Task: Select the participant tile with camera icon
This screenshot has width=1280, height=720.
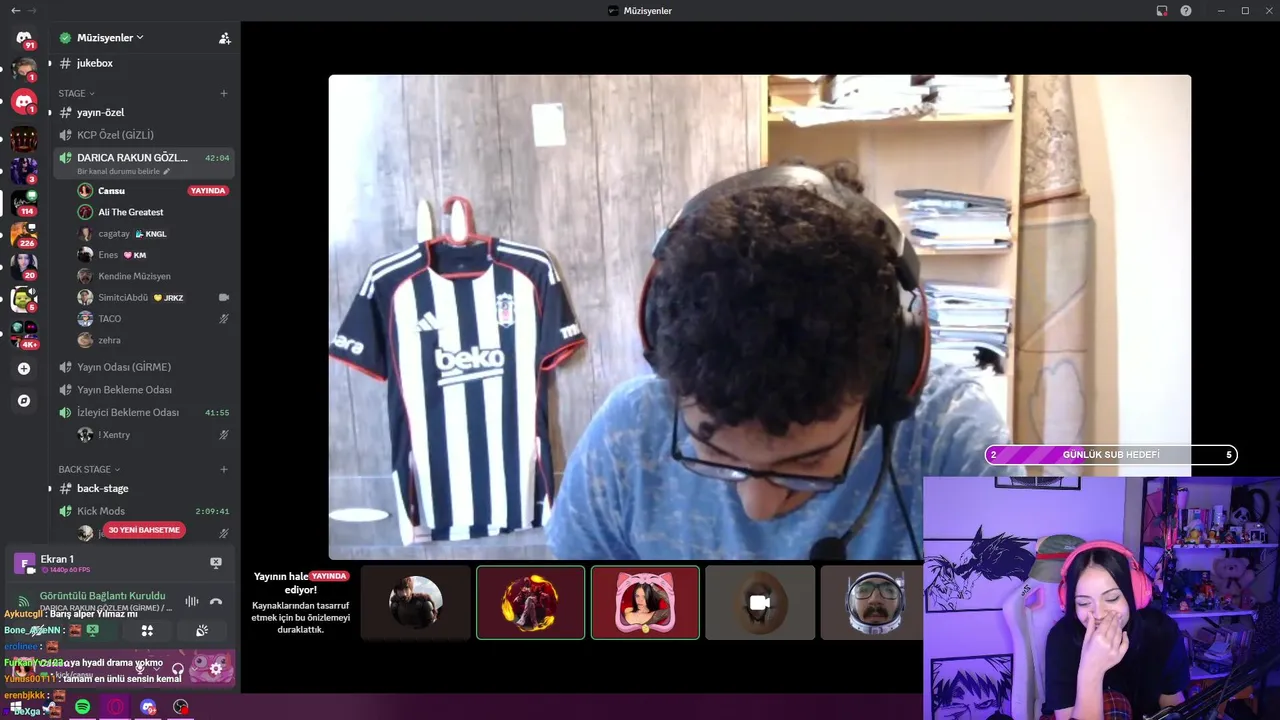Action: (760, 602)
